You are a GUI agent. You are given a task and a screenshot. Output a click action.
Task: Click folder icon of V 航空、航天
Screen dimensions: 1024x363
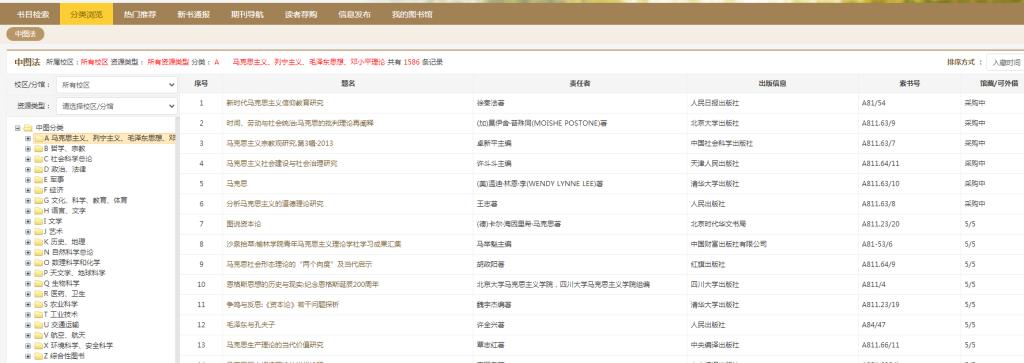38,335
